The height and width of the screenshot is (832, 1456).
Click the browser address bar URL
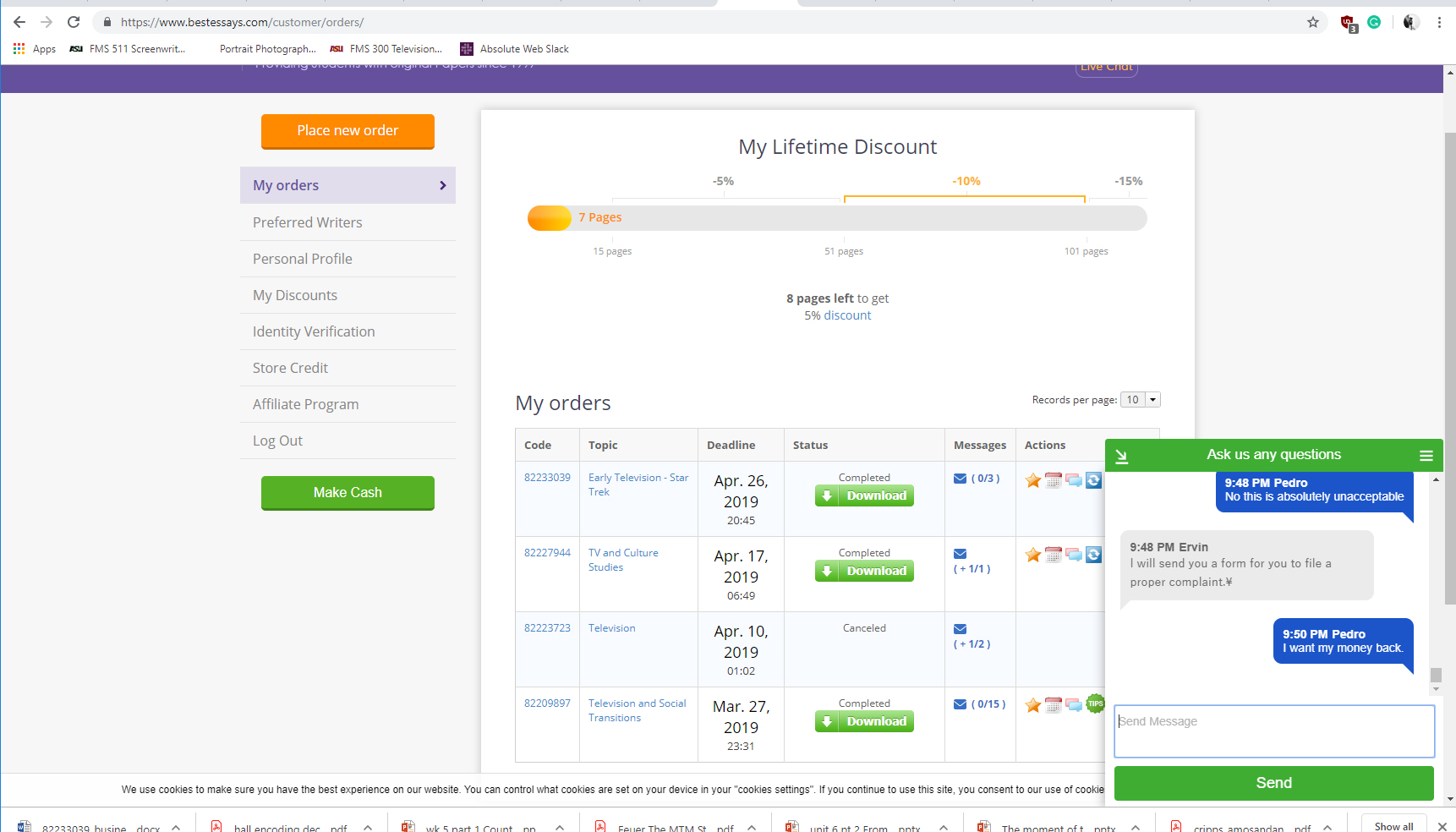pyautogui.click(x=242, y=22)
